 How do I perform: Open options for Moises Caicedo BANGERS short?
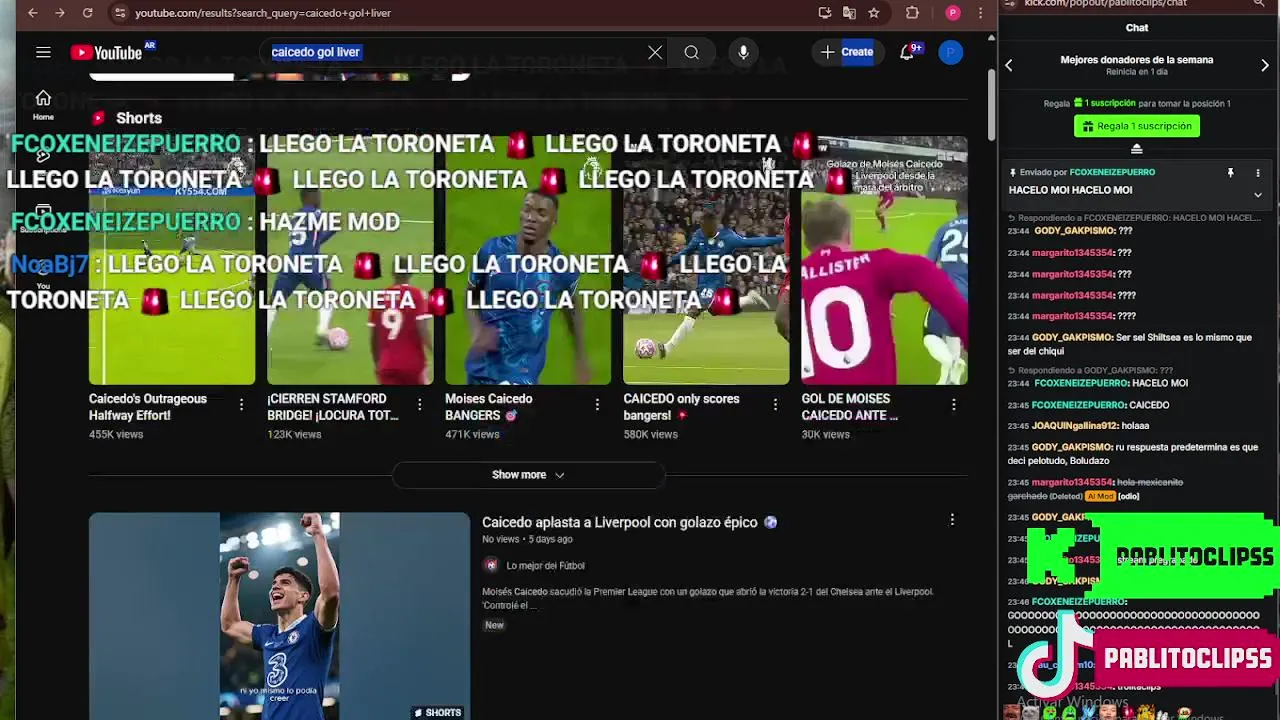597,405
